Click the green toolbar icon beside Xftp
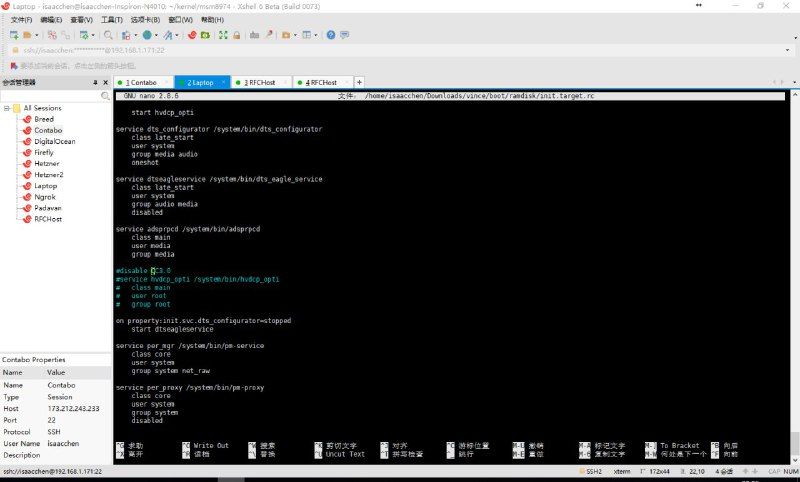This screenshot has width=800, height=482. (x=205, y=35)
